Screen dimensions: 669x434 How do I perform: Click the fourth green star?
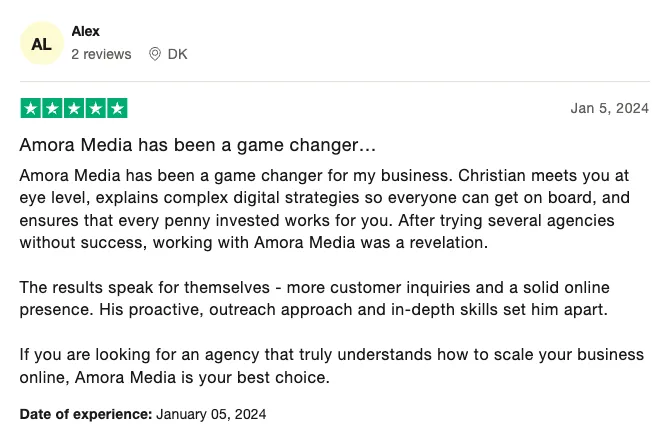tap(96, 108)
